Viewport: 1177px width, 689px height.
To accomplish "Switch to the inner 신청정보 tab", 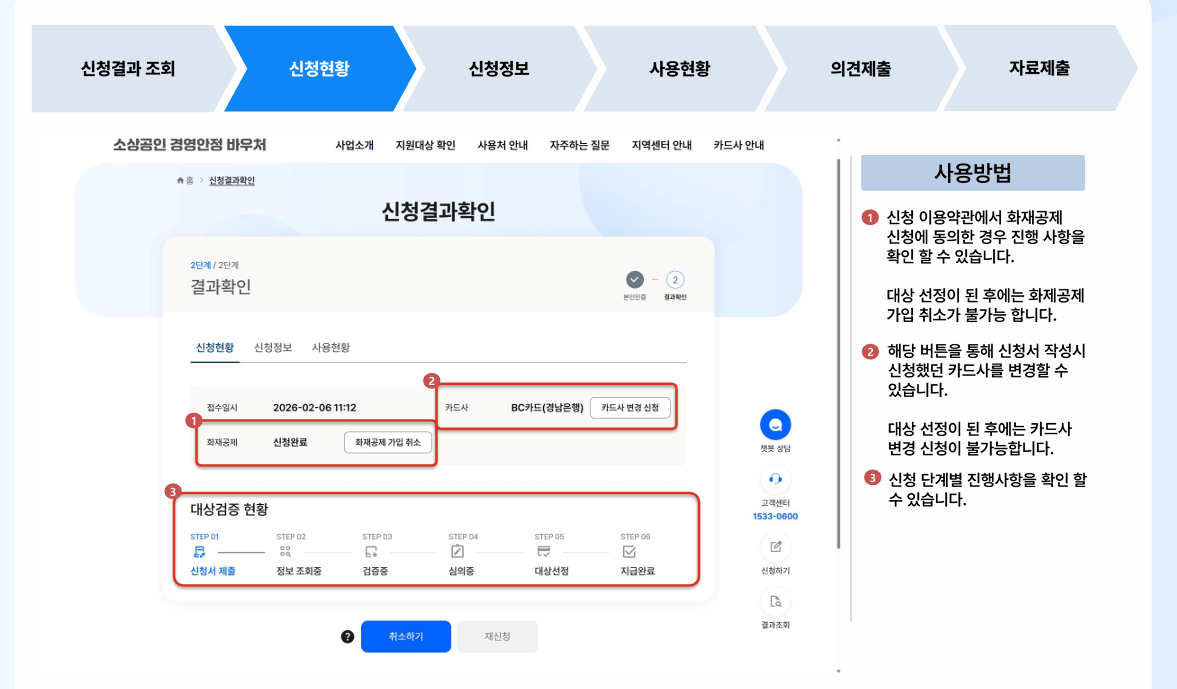I will coord(272,348).
